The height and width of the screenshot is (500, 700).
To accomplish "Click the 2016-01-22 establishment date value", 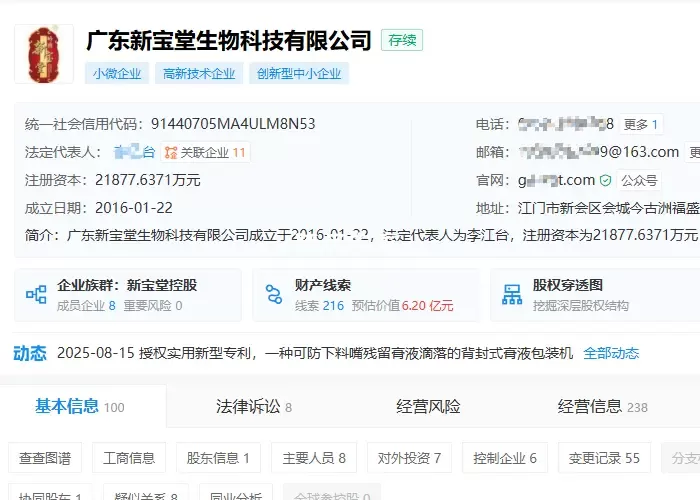I will (134, 208).
